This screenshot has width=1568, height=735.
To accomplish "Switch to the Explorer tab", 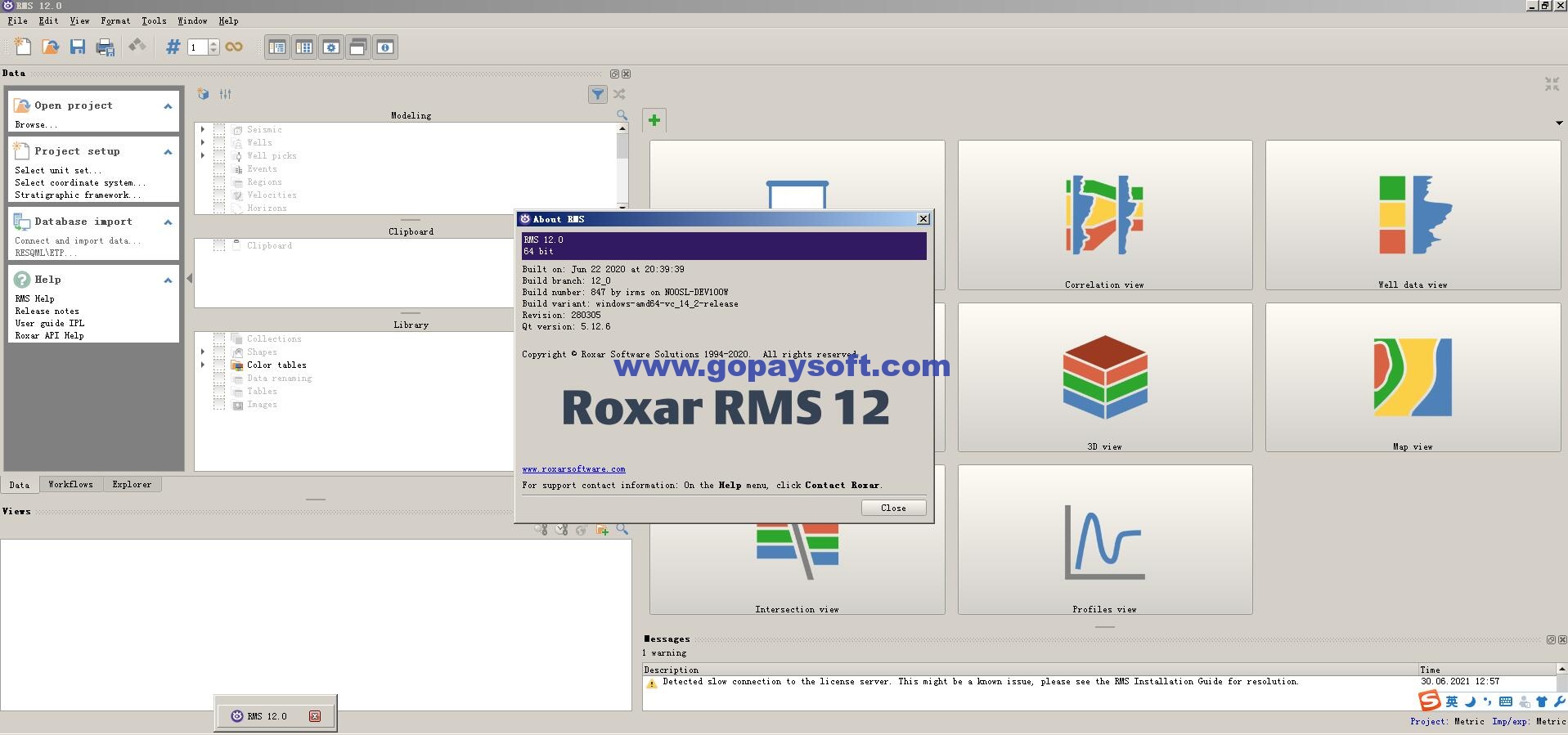I will pos(132,484).
